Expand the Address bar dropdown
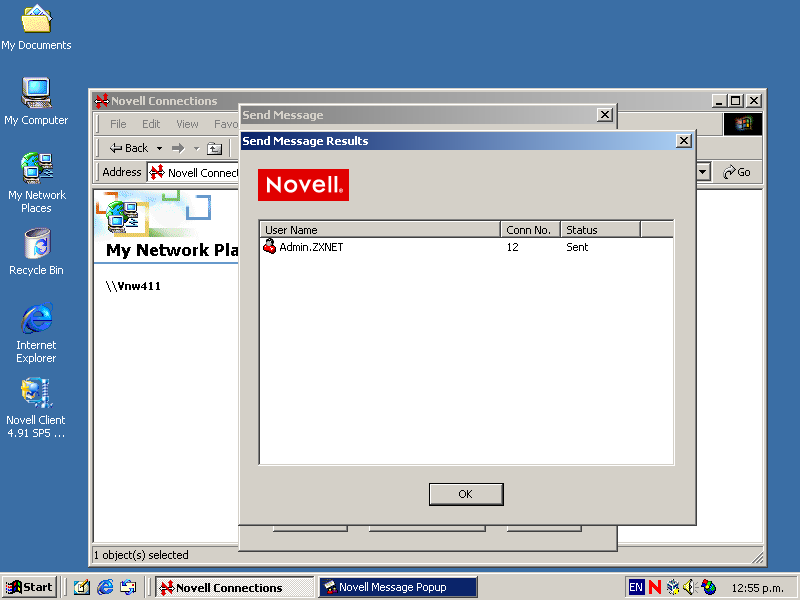800x600 pixels. point(703,172)
